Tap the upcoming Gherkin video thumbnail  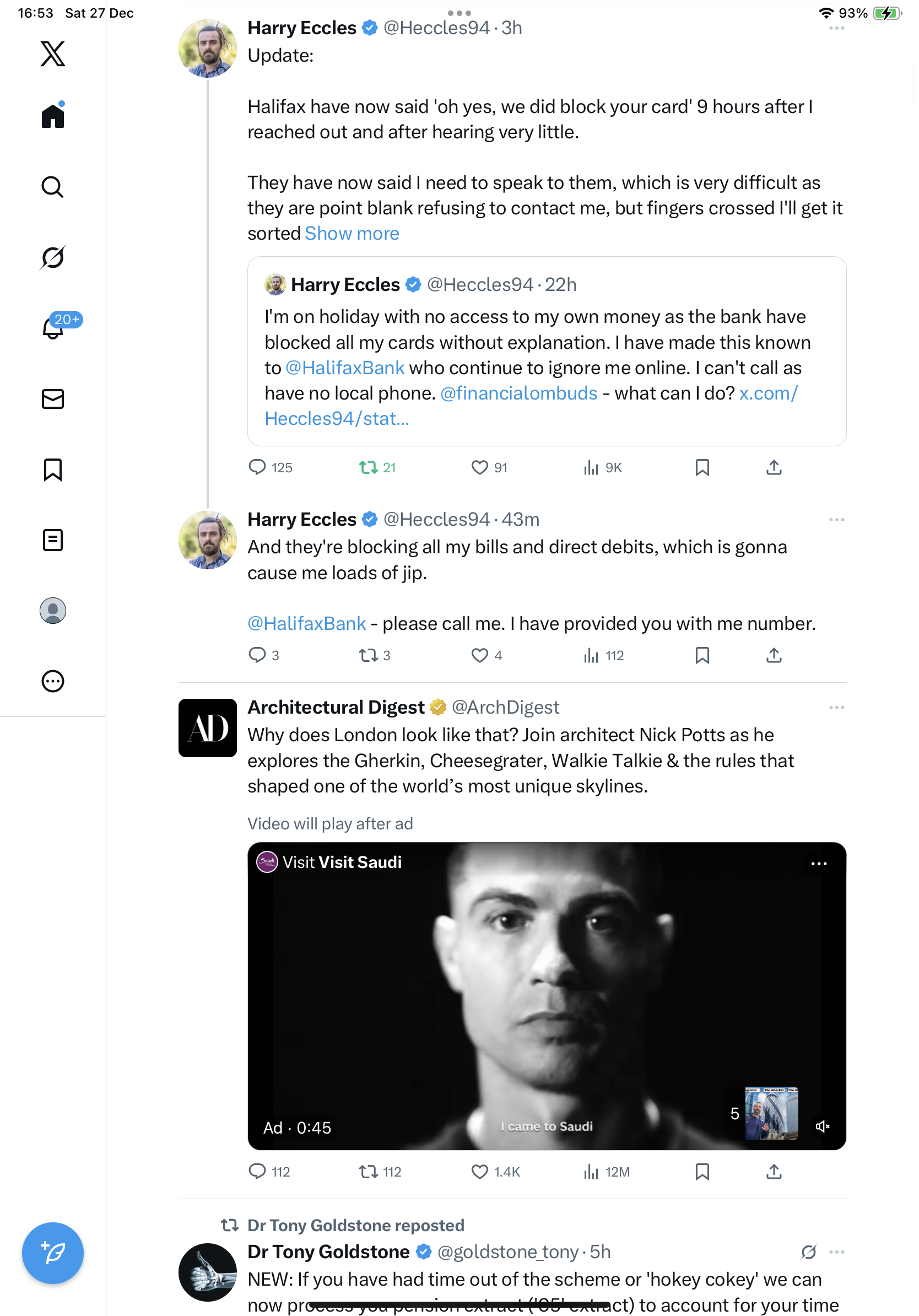[771, 1113]
